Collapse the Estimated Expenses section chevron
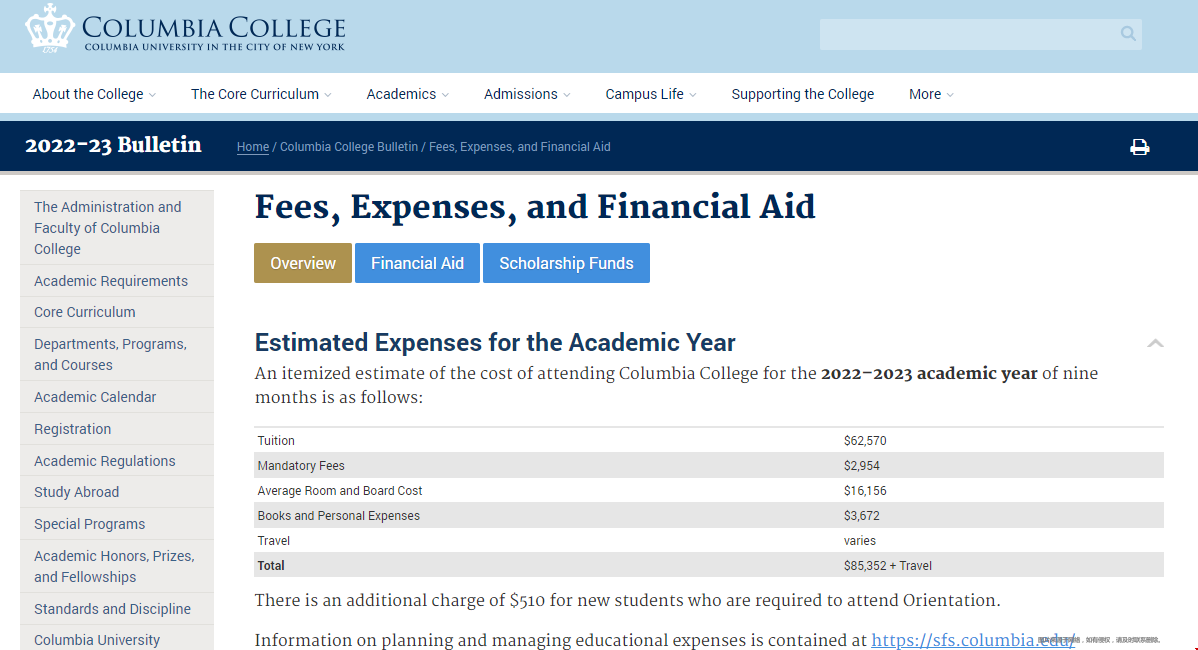The height and width of the screenshot is (650, 1198). click(x=1155, y=343)
